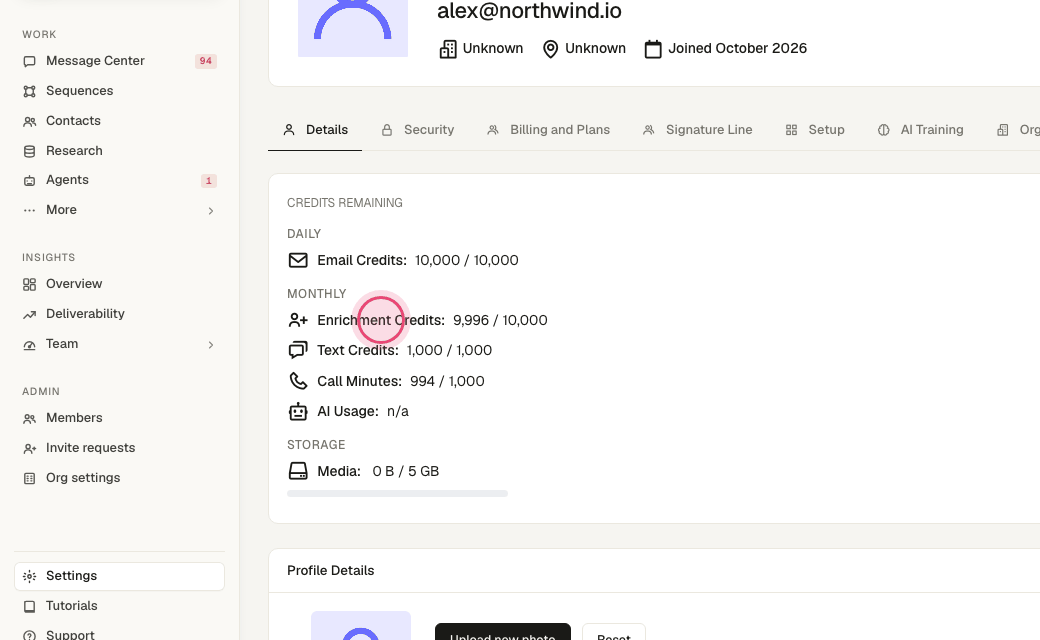
Task: Go to Deliverability insights
Action: 119,314
